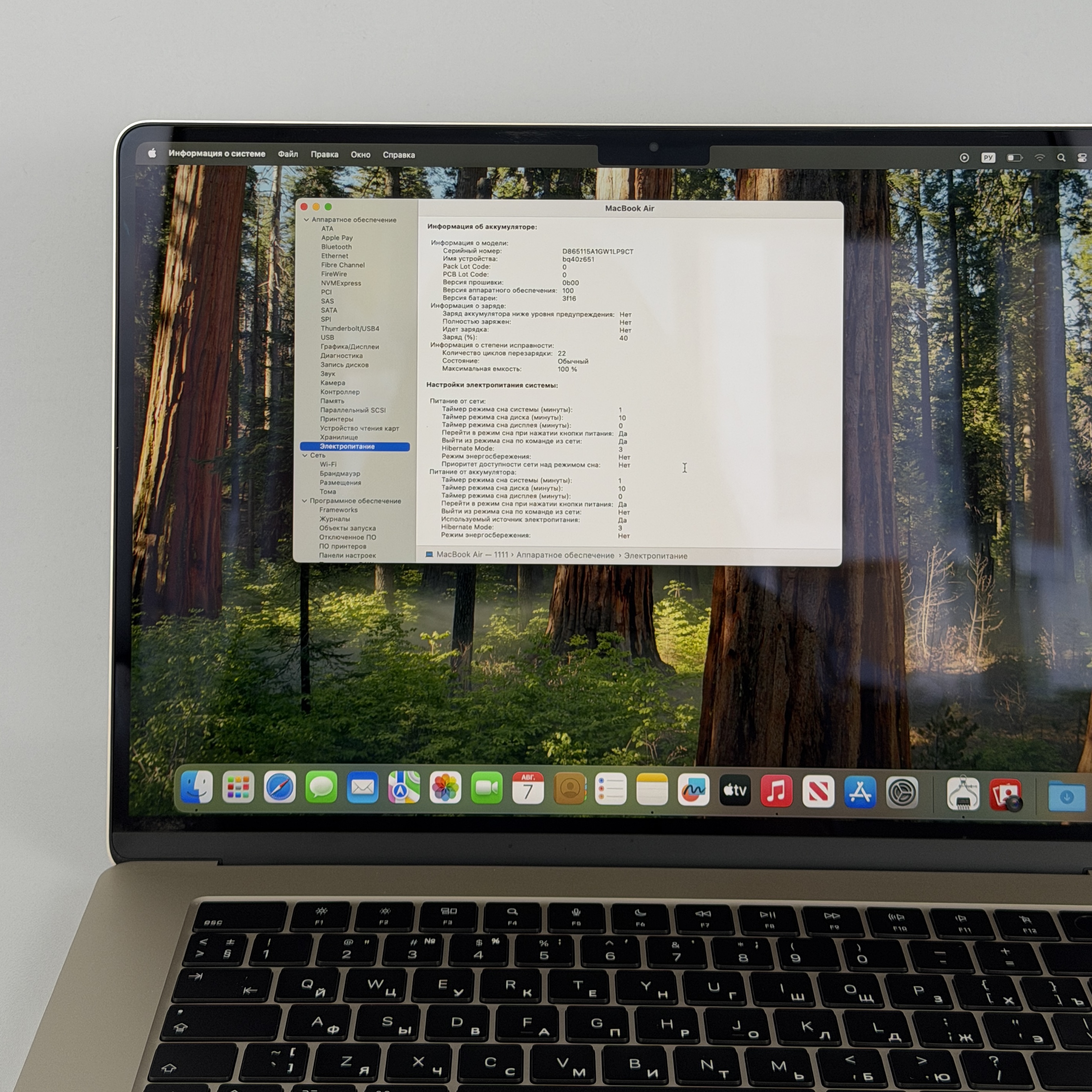Select the highlighted Электропитание sidebar item
The width and height of the screenshot is (1092, 1092).
click(x=355, y=446)
